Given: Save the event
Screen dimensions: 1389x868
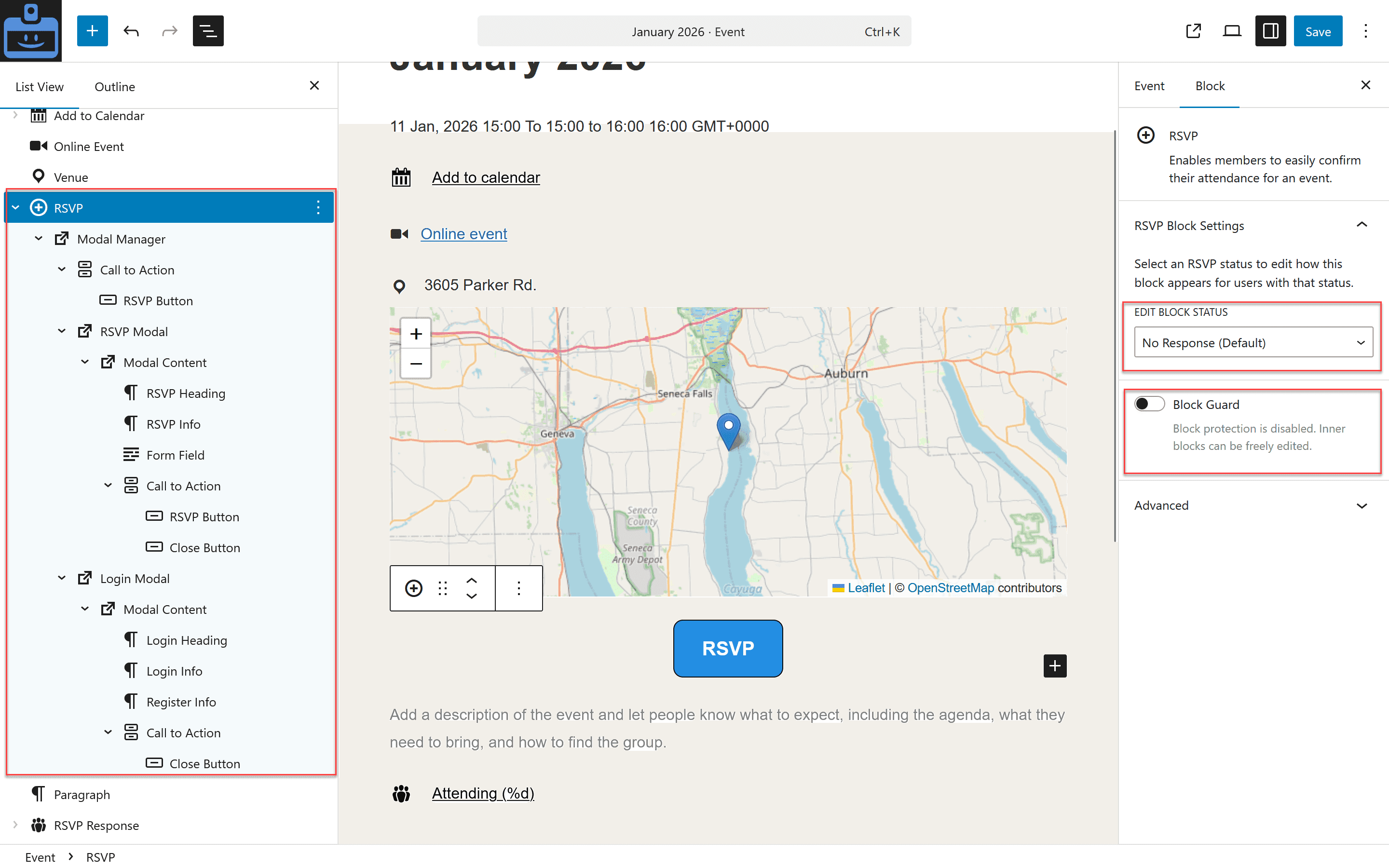Looking at the screenshot, I should coord(1318,31).
